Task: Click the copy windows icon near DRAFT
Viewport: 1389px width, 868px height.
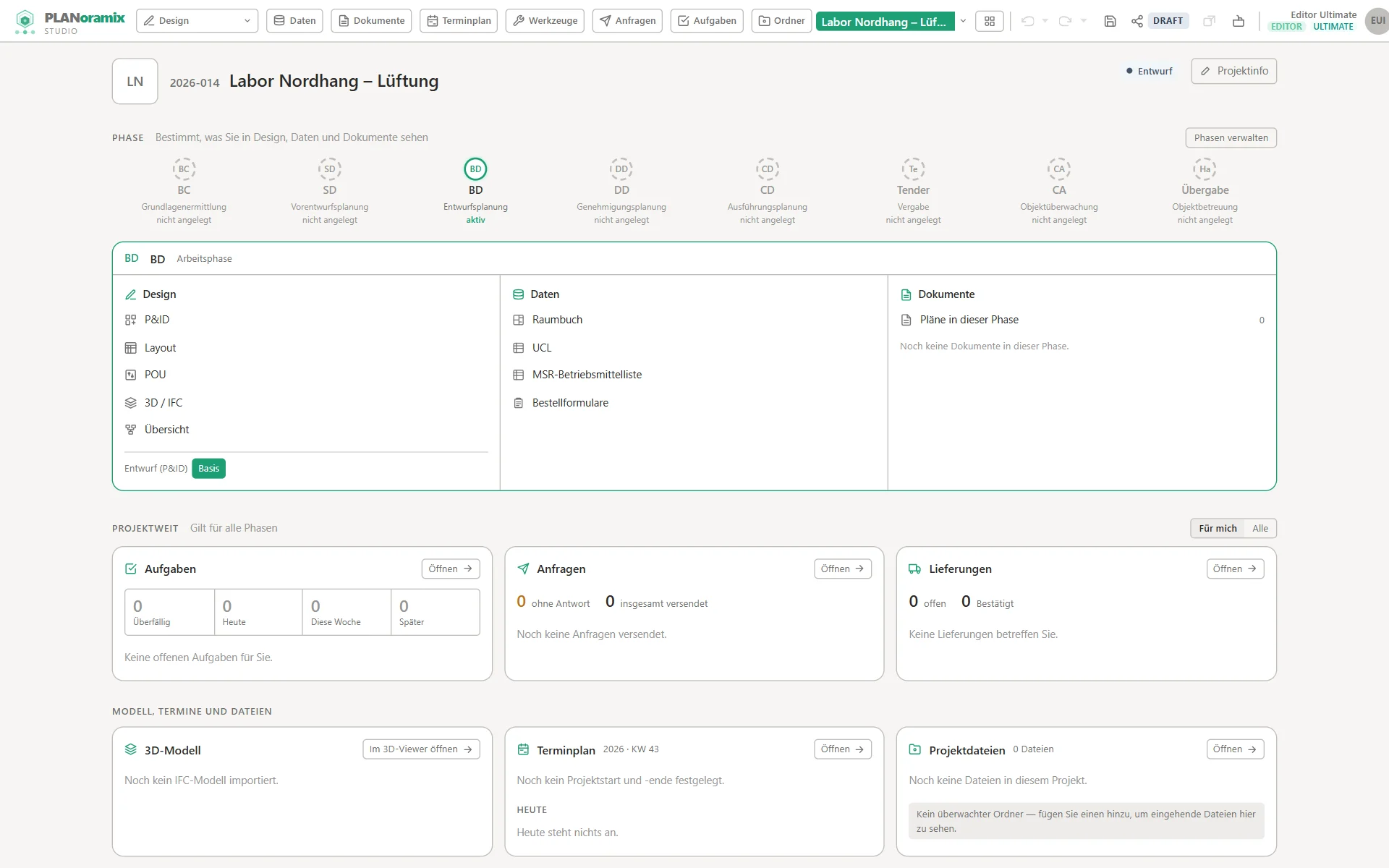Action: tap(1209, 21)
